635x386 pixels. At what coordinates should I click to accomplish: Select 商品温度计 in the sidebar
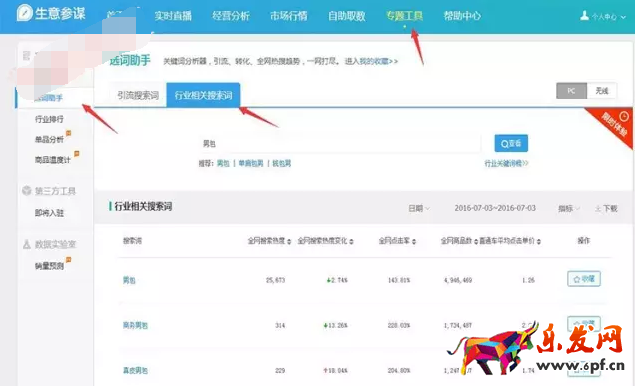click(x=53, y=160)
